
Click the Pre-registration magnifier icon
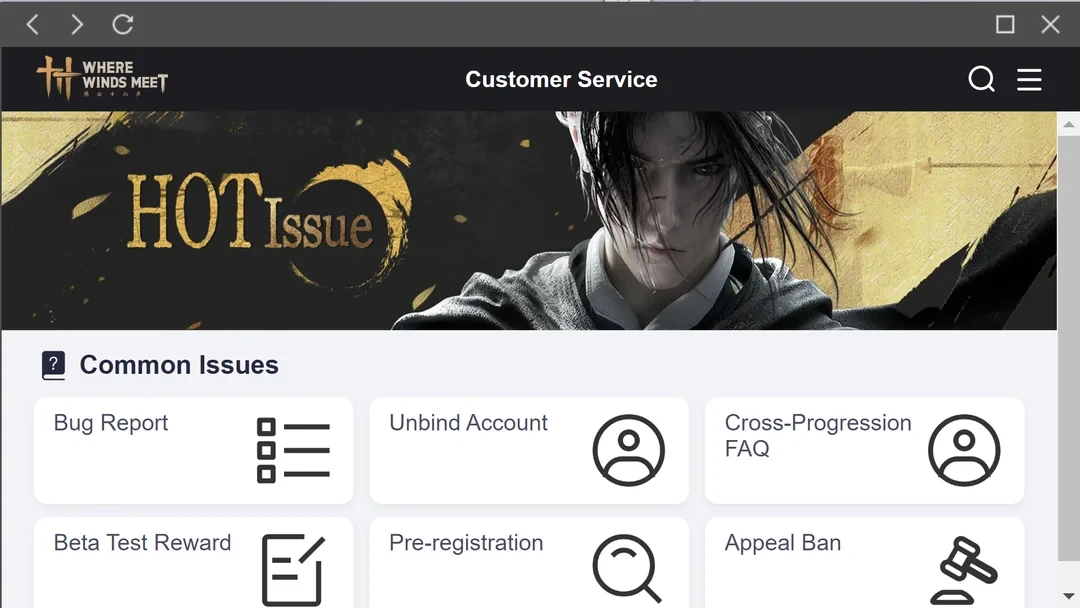click(627, 569)
